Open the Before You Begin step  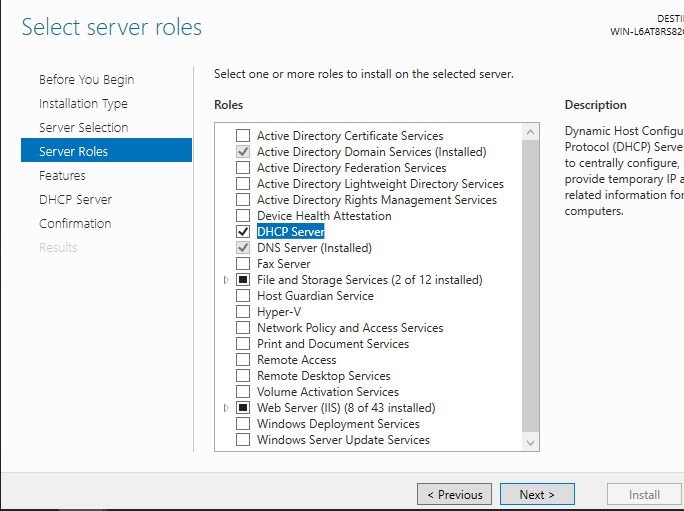click(86, 80)
